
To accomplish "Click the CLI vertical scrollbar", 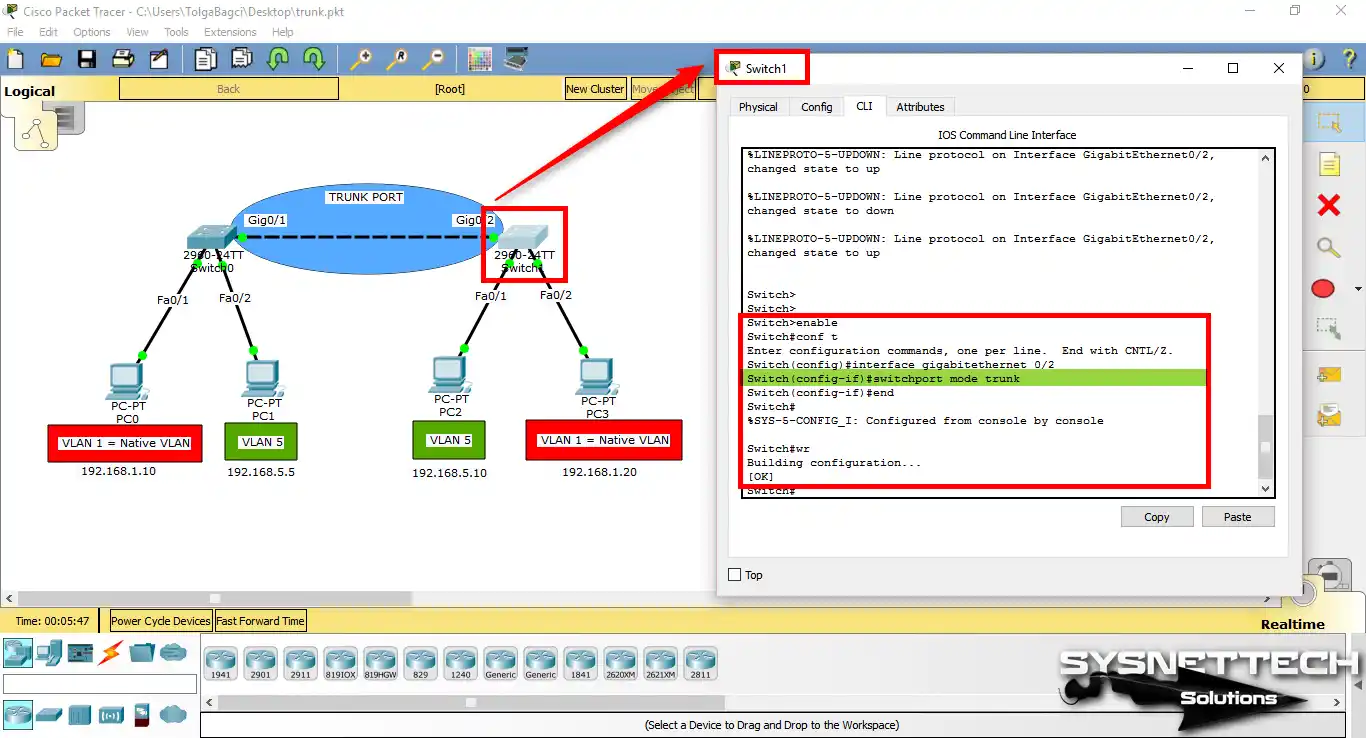I will click(x=1266, y=322).
